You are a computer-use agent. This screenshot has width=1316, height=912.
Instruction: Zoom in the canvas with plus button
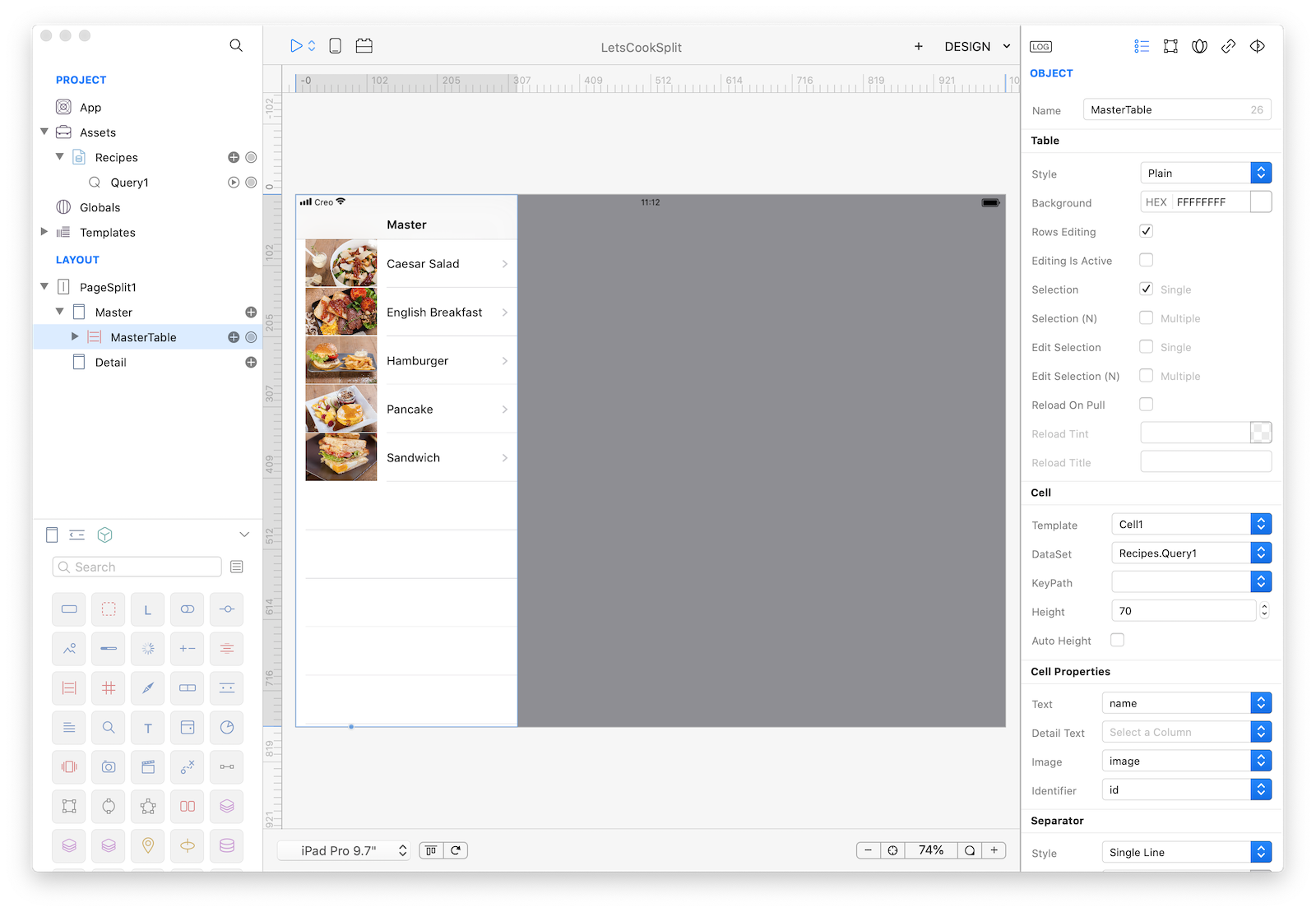[994, 850]
